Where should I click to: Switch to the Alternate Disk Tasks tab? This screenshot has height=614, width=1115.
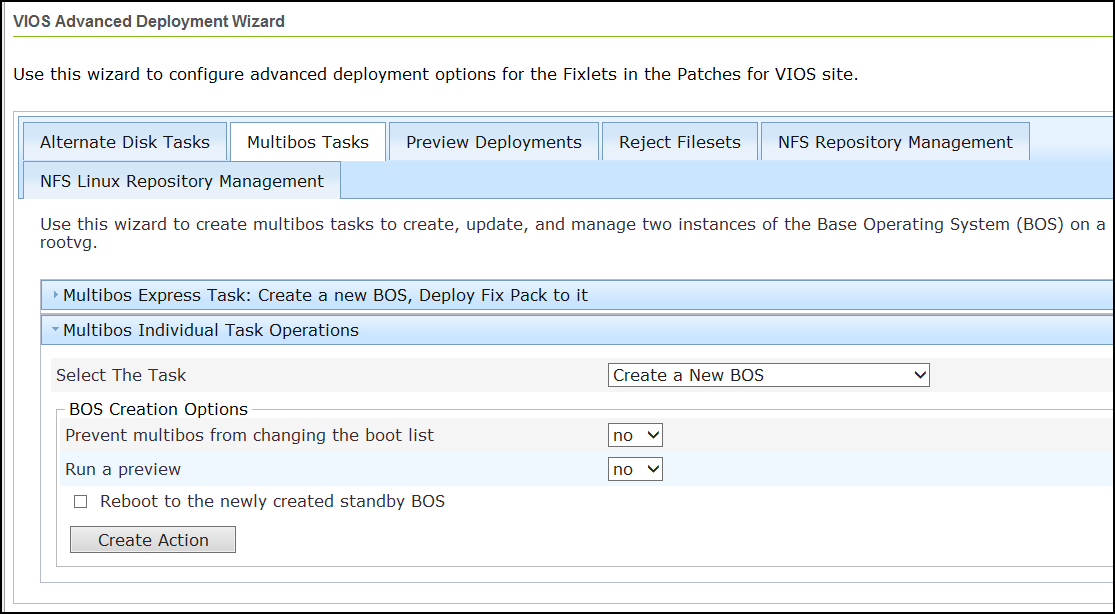(x=124, y=141)
